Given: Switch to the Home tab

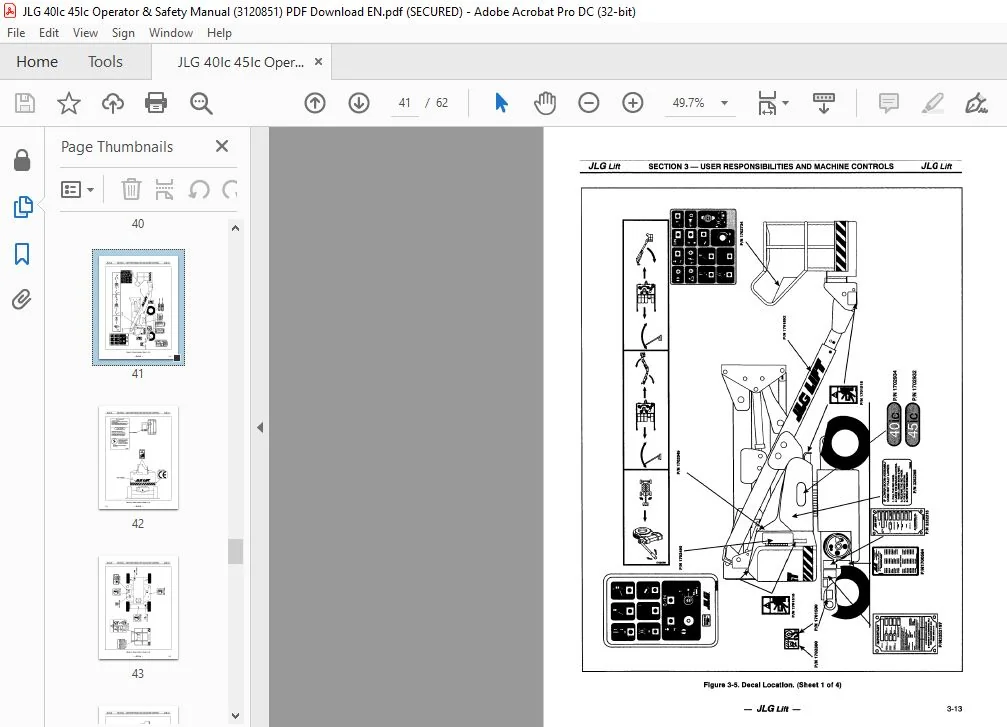Looking at the screenshot, I should [37, 62].
